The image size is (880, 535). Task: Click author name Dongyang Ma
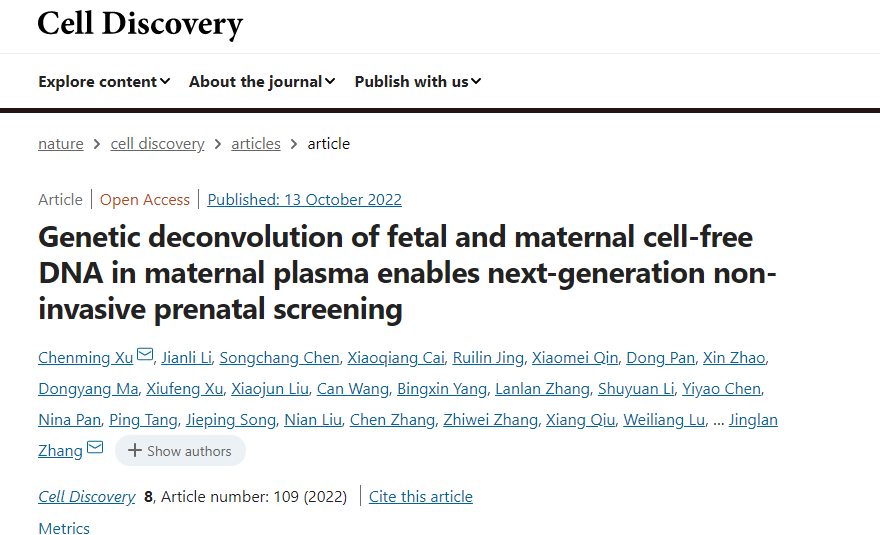coord(88,388)
